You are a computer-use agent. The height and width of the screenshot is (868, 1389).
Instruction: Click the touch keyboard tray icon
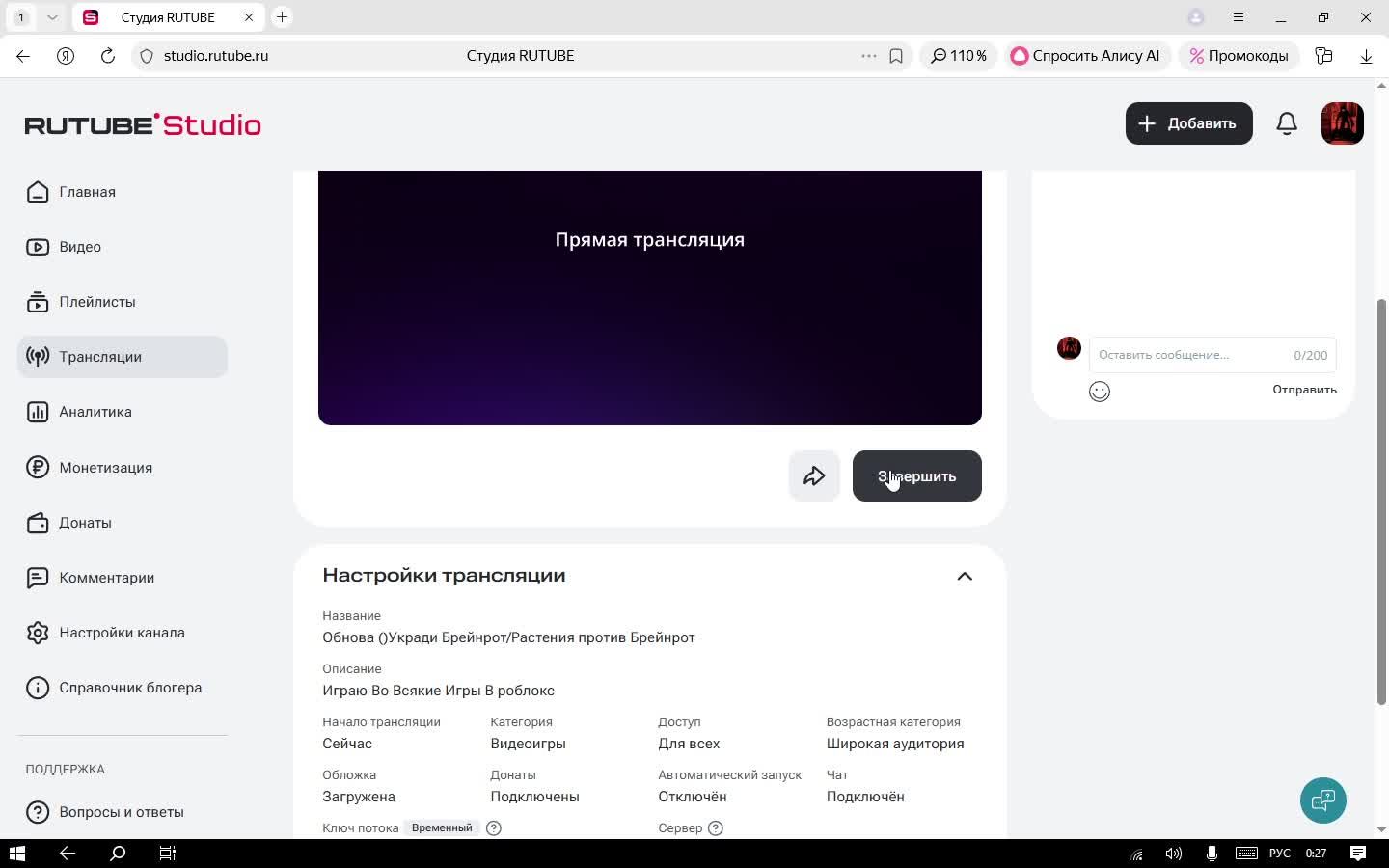(x=1246, y=854)
